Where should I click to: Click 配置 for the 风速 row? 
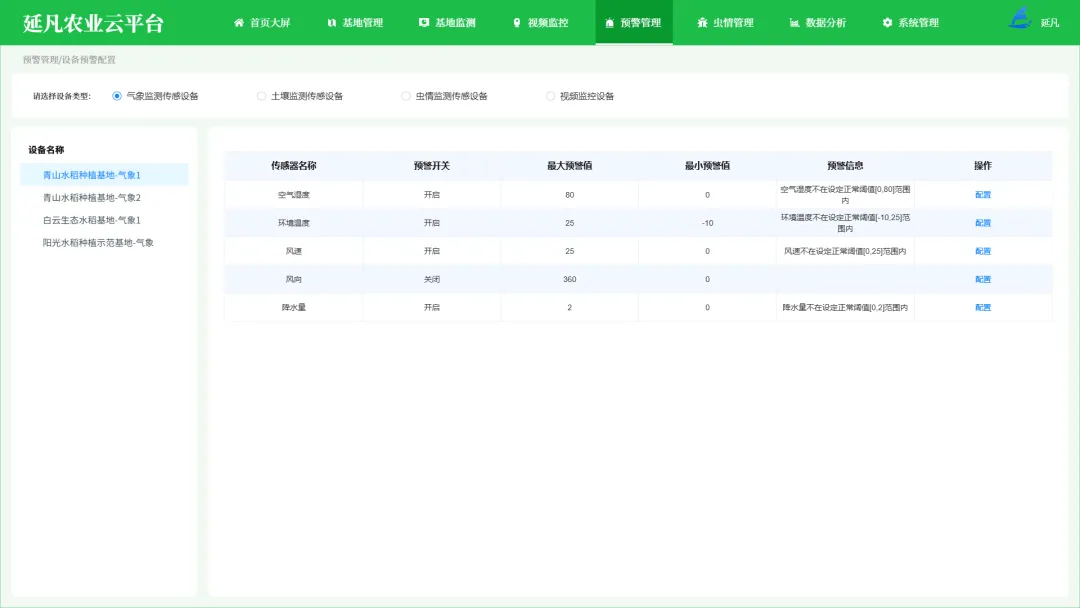[x=983, y=251]
